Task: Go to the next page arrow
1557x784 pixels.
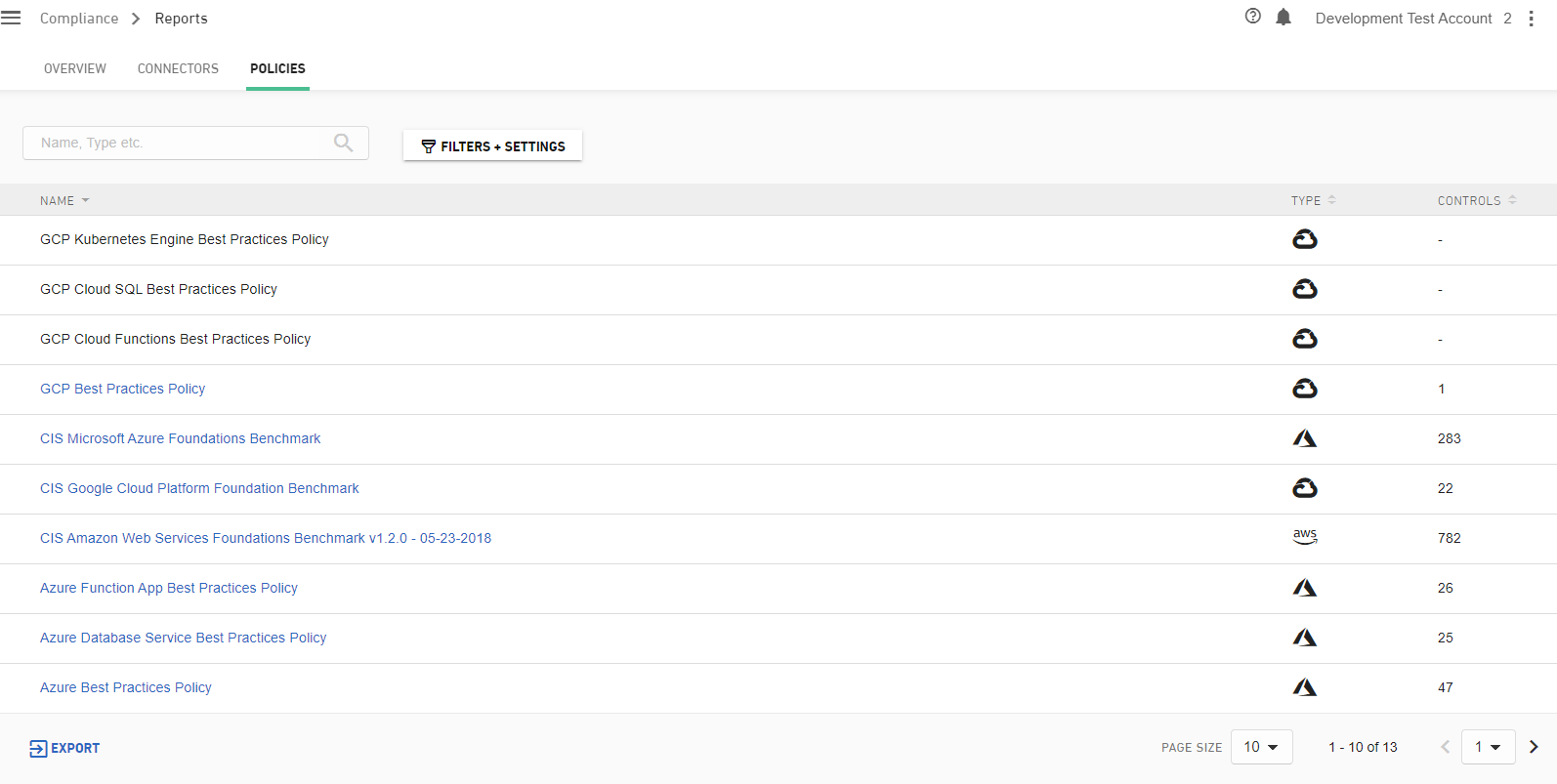Action: pyautogui.click(x=1534, y=747)
